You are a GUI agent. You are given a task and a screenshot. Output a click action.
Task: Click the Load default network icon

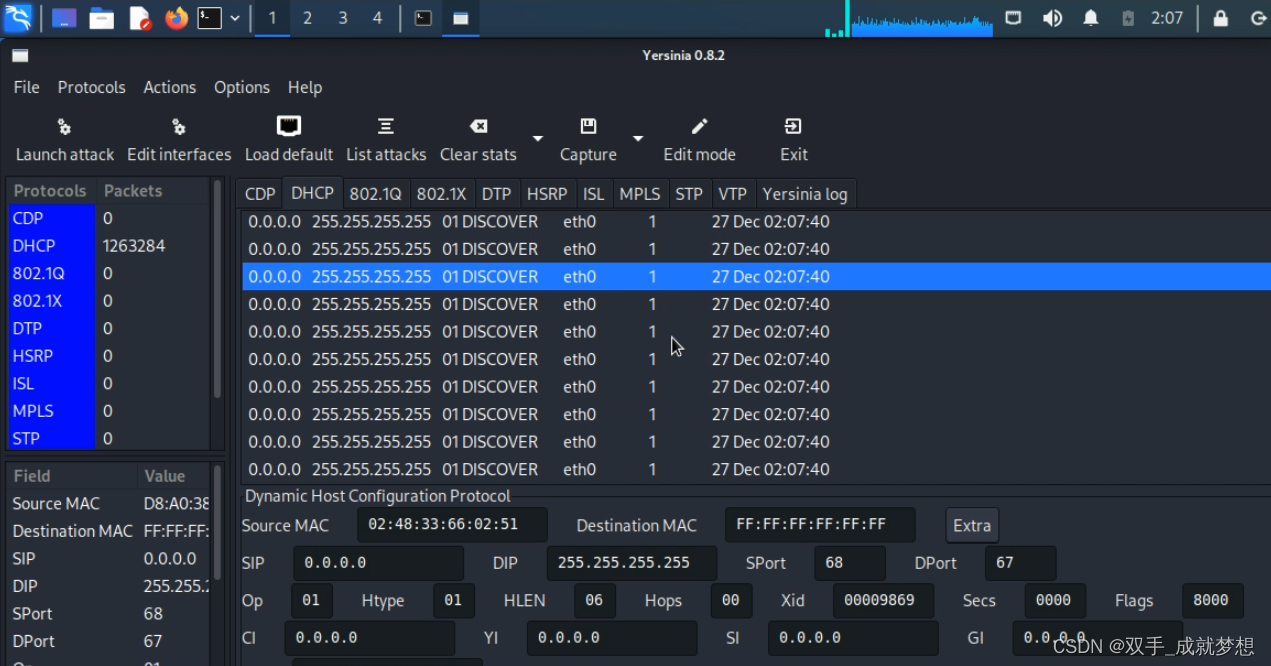(x=289, y=126)
